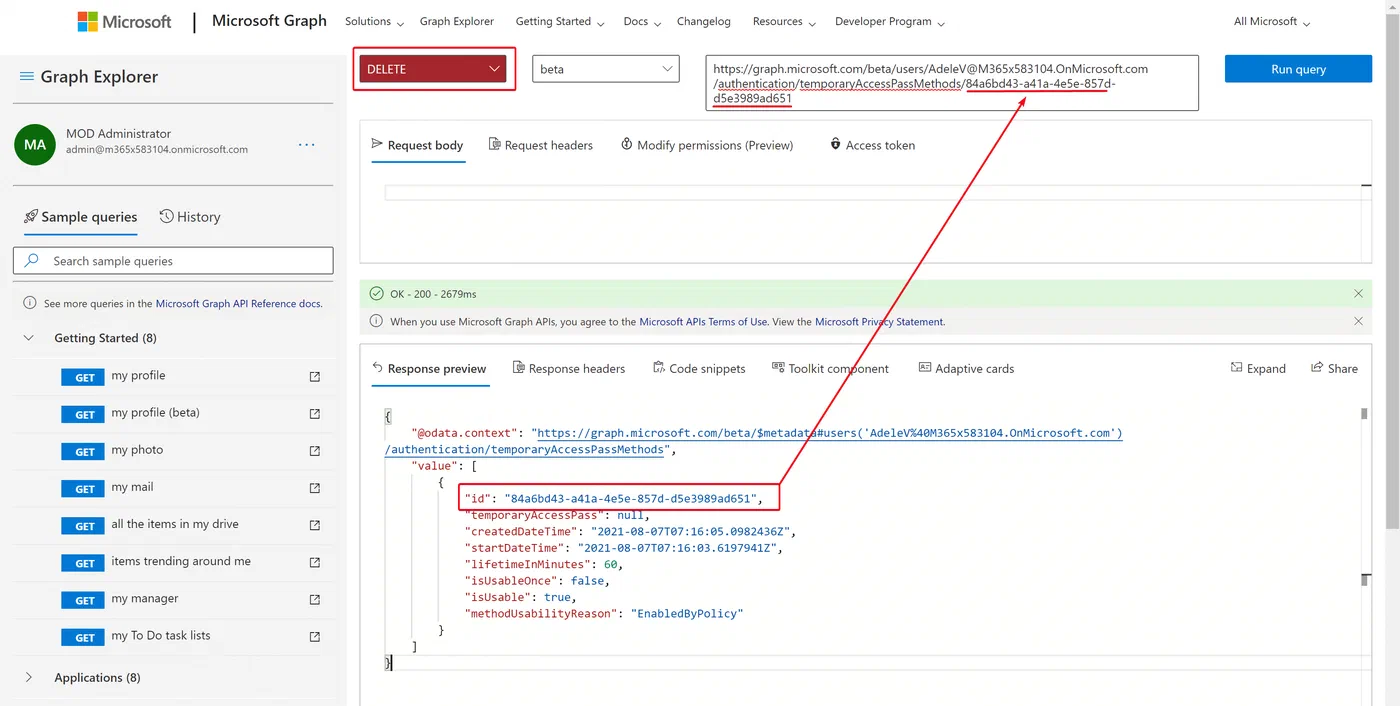Open the All Microsoft menu
Image resolution: width=1400 pixels, height=706 pixels.
coord(1271,22)
